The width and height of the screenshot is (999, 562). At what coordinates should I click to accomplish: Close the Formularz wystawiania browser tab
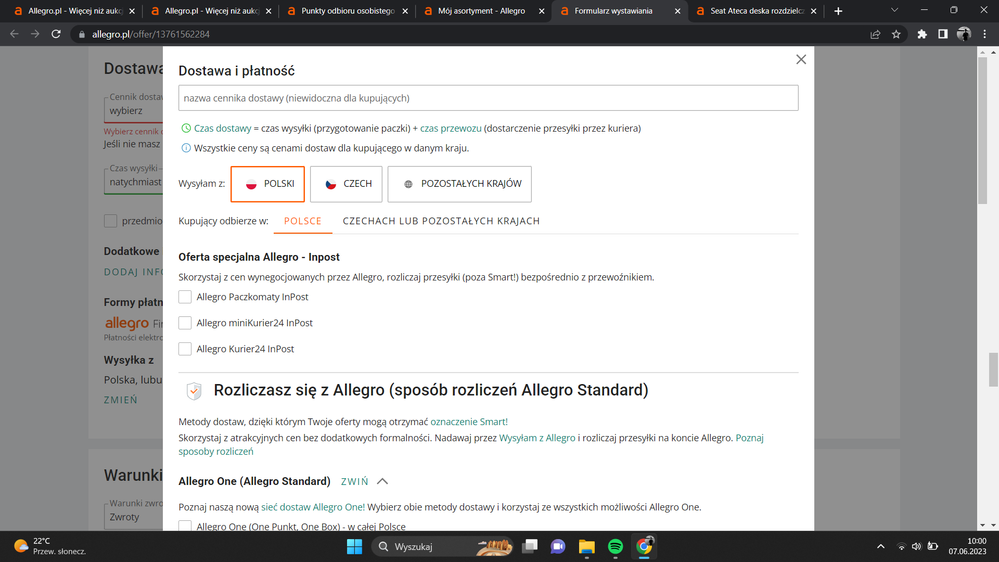coord(677,11)
